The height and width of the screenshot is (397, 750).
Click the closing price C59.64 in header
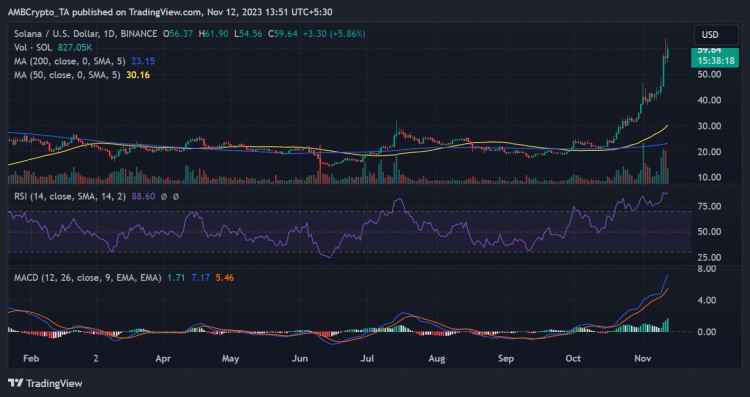pos(283,34)
